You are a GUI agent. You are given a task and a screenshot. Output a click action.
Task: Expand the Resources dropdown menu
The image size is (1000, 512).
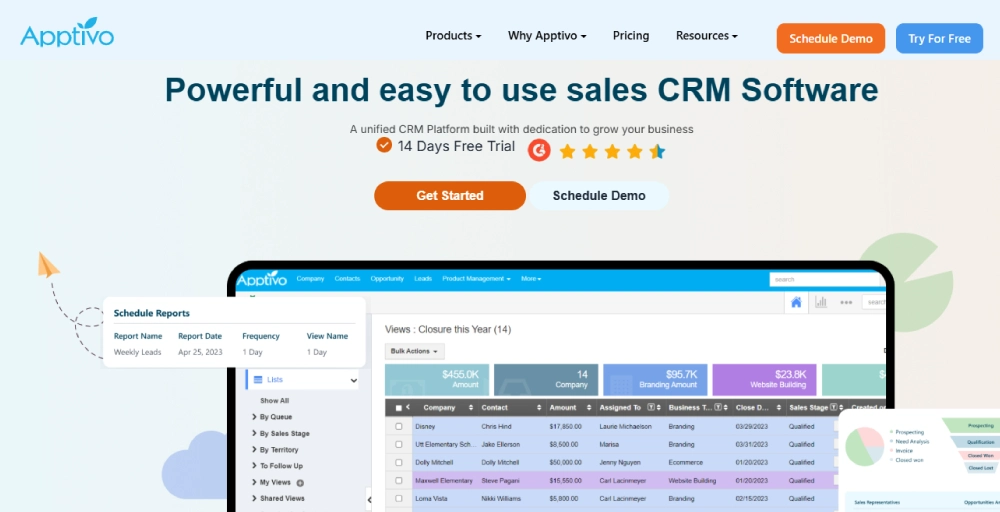coord(707,36)
